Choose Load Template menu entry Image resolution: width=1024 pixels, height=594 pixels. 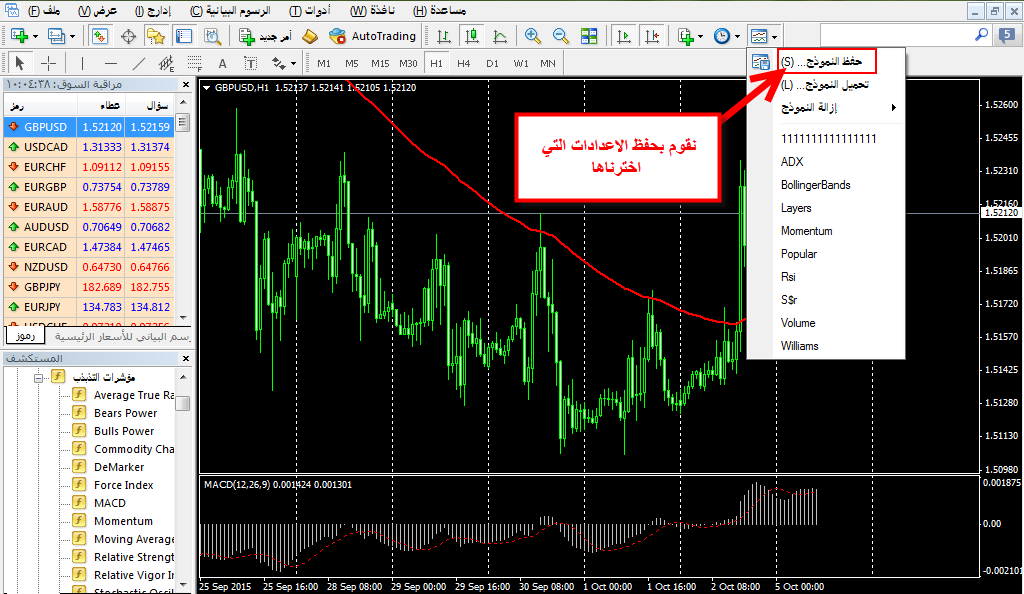pos(826,85)
